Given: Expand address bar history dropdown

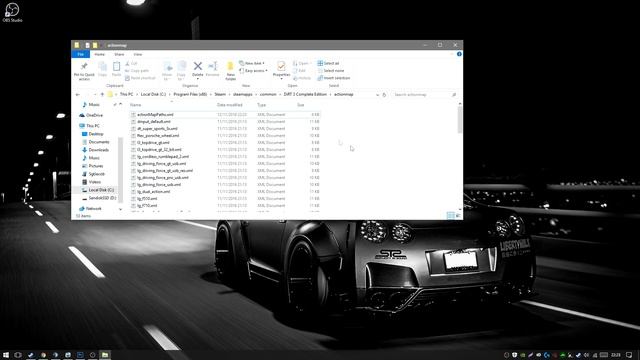Looking at the screenshot, I should [x=377, y=94].
